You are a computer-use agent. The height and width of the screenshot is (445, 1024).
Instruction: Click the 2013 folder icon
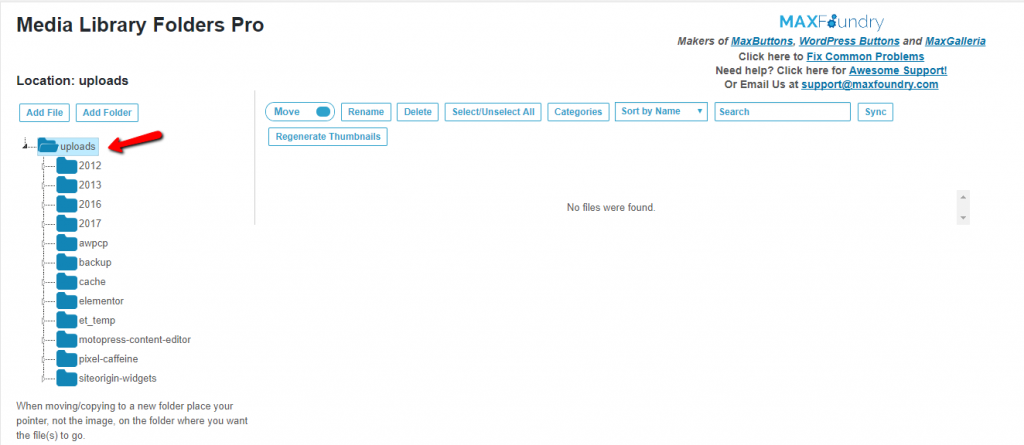click(x=67, y=185)
